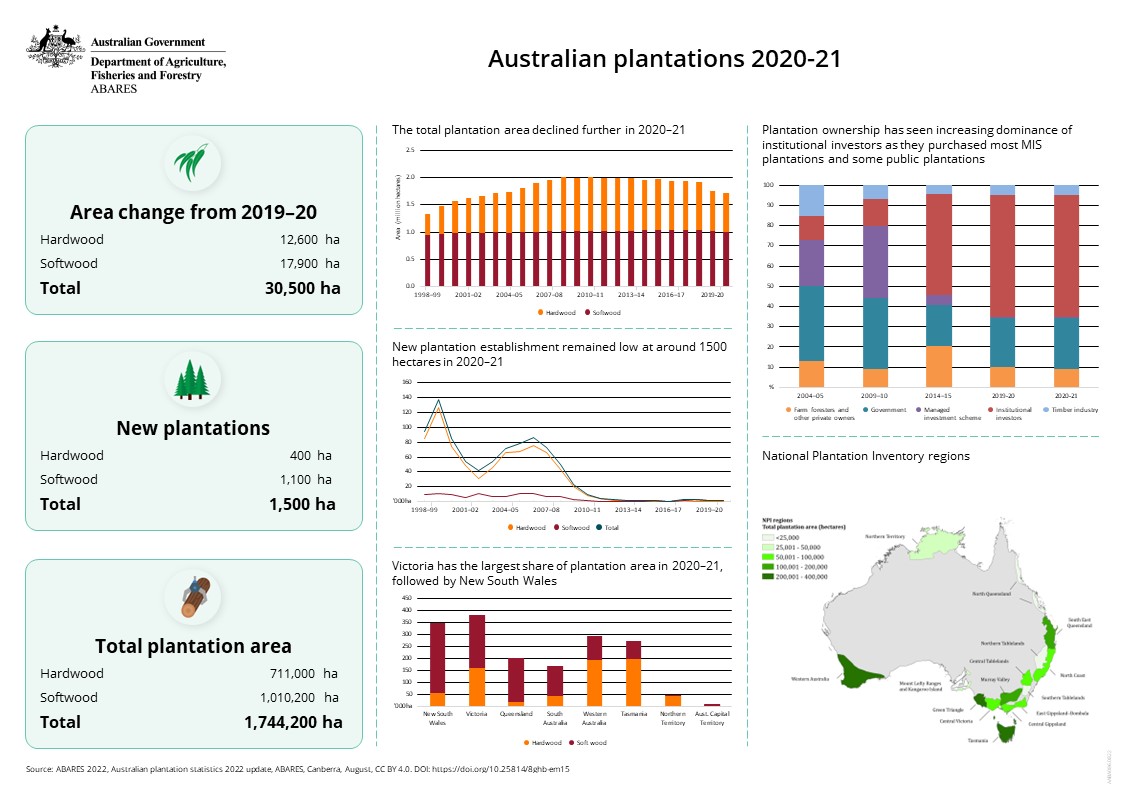This screenshot has width=1123, height=794.
Task: Toggle the Hardwood series in the establishment chart
Action: tap(511, 527)
